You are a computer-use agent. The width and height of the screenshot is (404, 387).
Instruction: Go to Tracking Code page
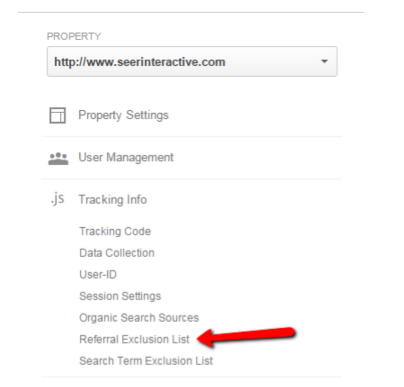115,231
